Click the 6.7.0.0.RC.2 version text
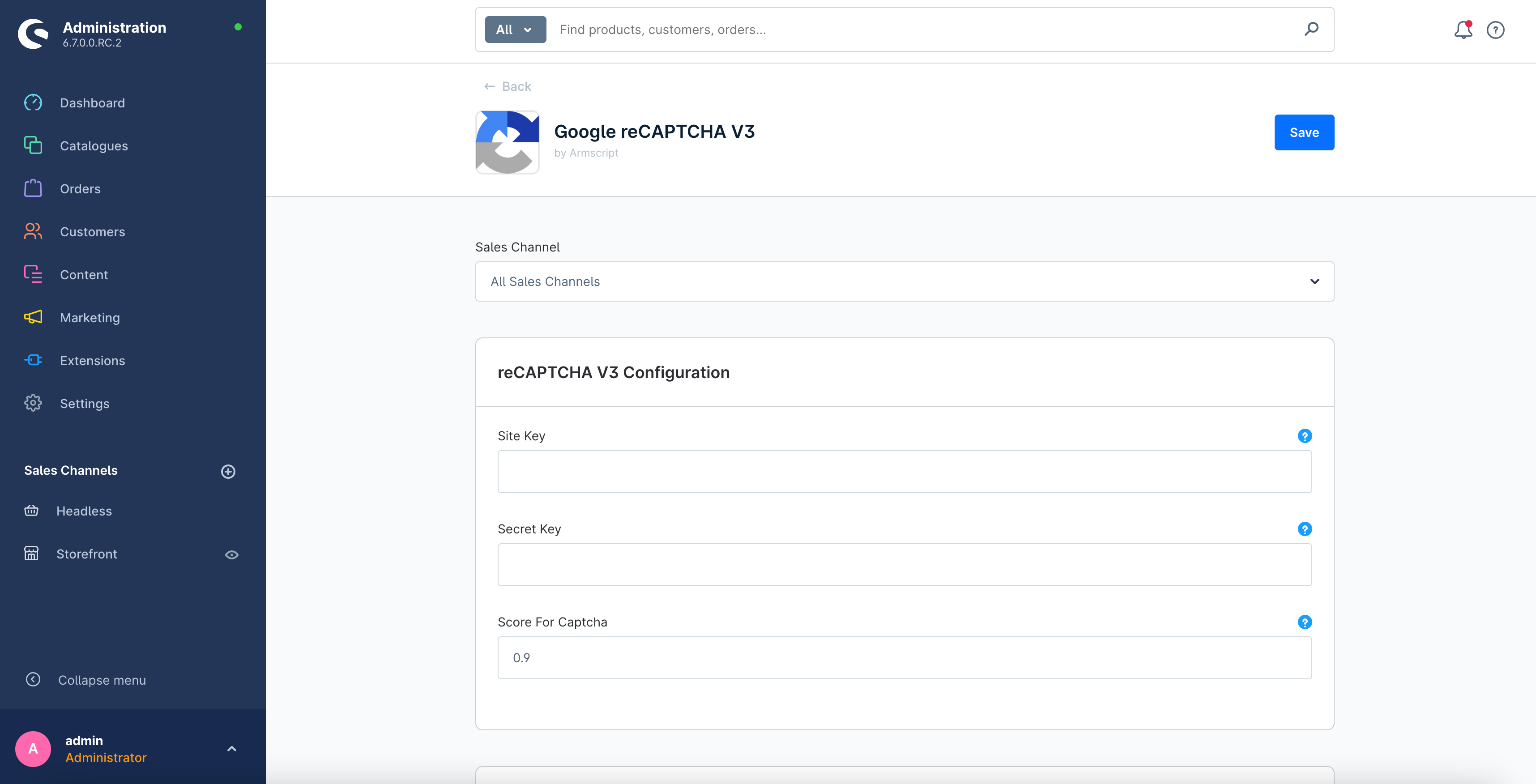The image size is (1536, 784). [x=92, y=43]
